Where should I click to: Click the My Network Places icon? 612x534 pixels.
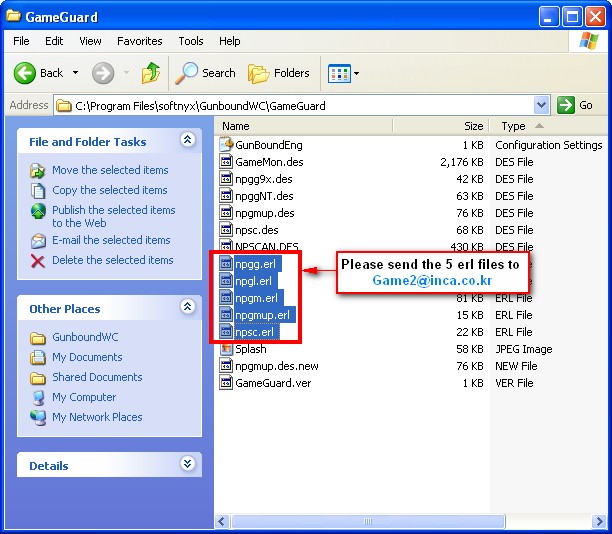(38, 418)
